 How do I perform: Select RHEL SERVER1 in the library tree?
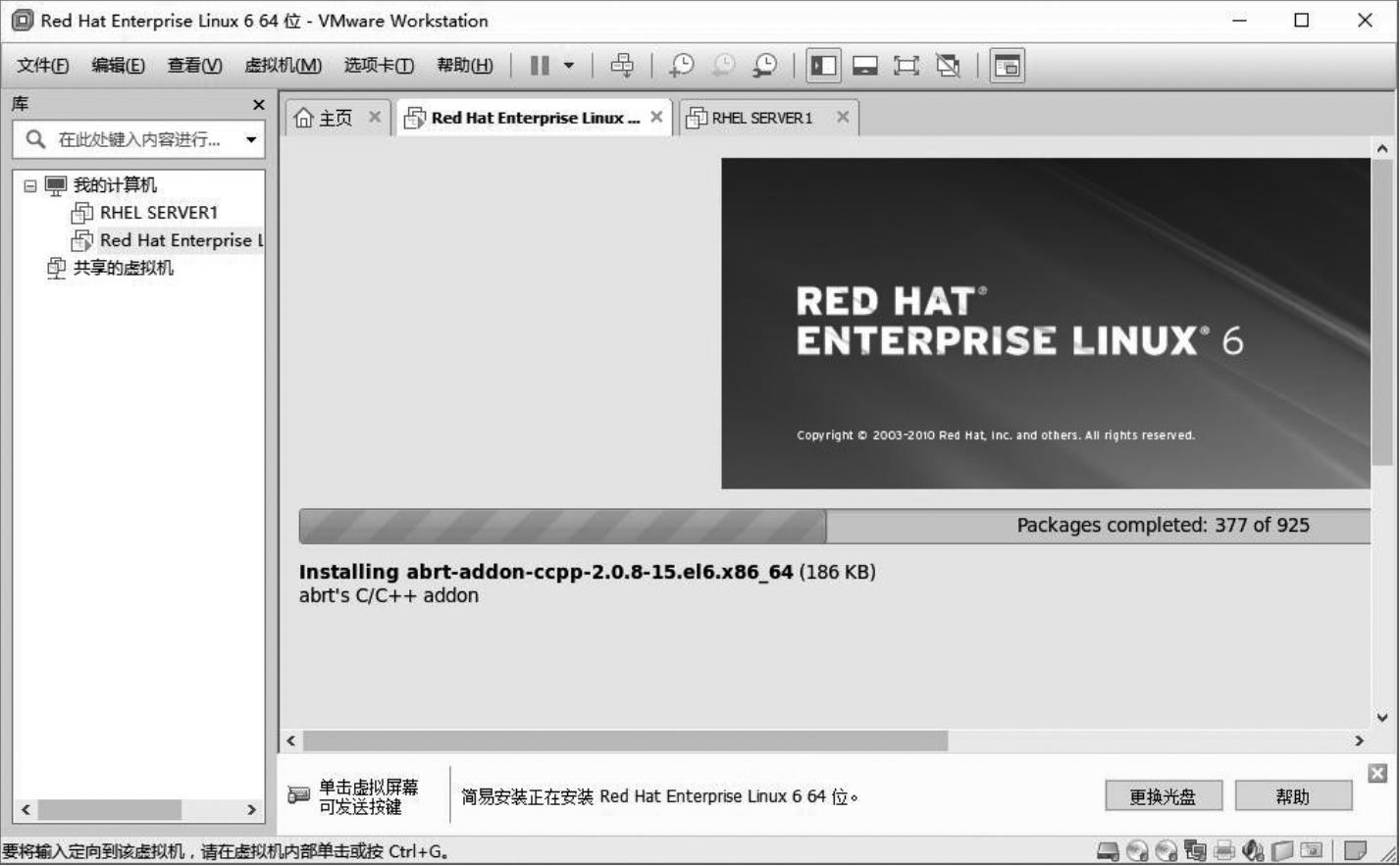158,213
